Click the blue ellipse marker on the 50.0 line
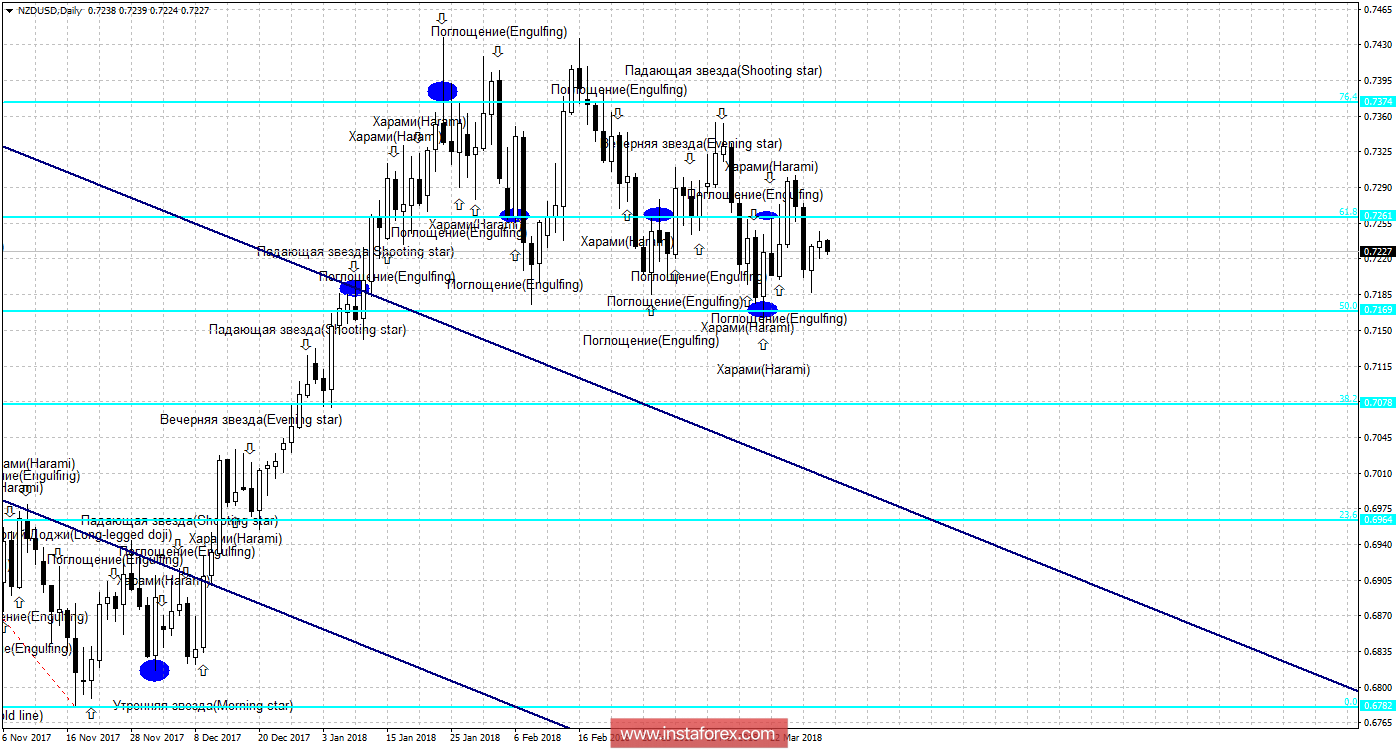 (x=762, y=309)
